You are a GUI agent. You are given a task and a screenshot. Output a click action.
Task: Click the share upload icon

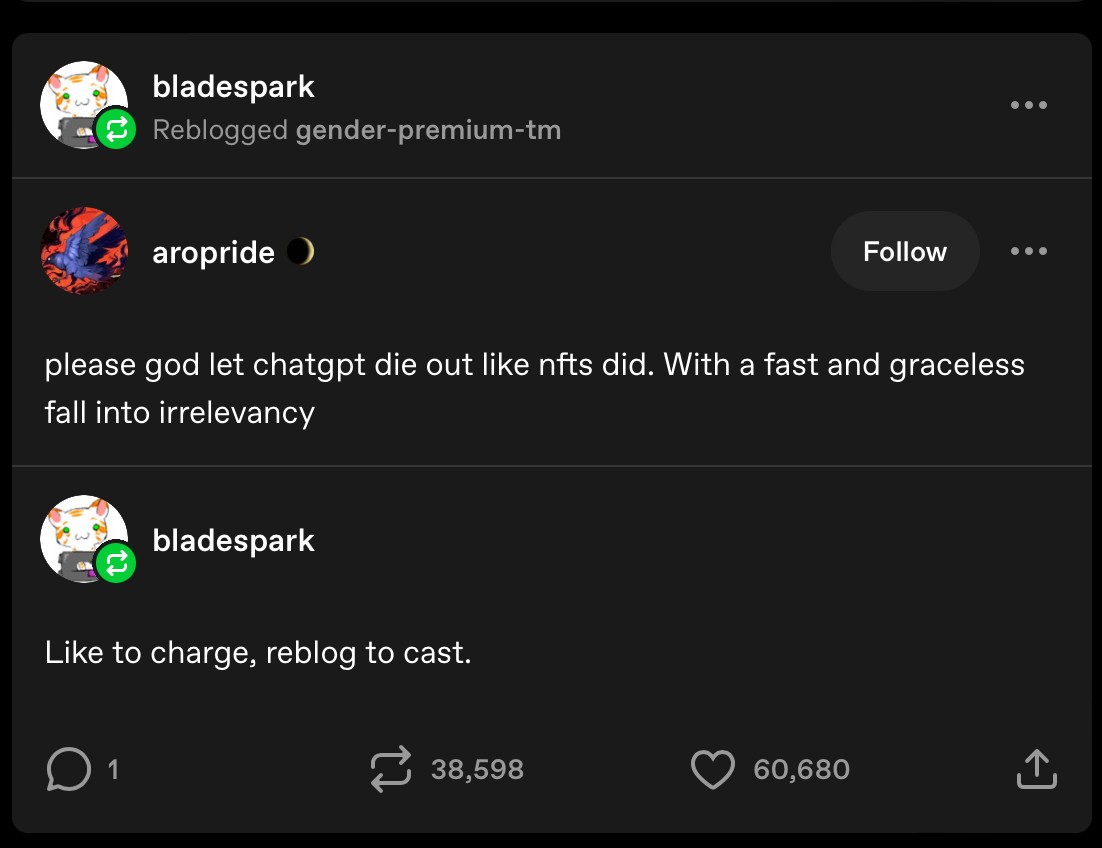coord(1037,769)
